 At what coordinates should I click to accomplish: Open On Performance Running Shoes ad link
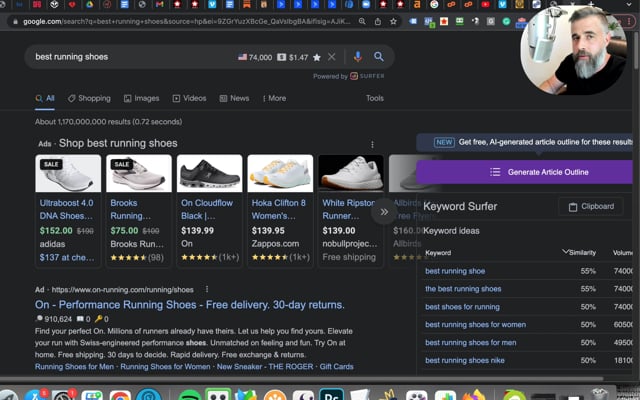coord(189,305)
